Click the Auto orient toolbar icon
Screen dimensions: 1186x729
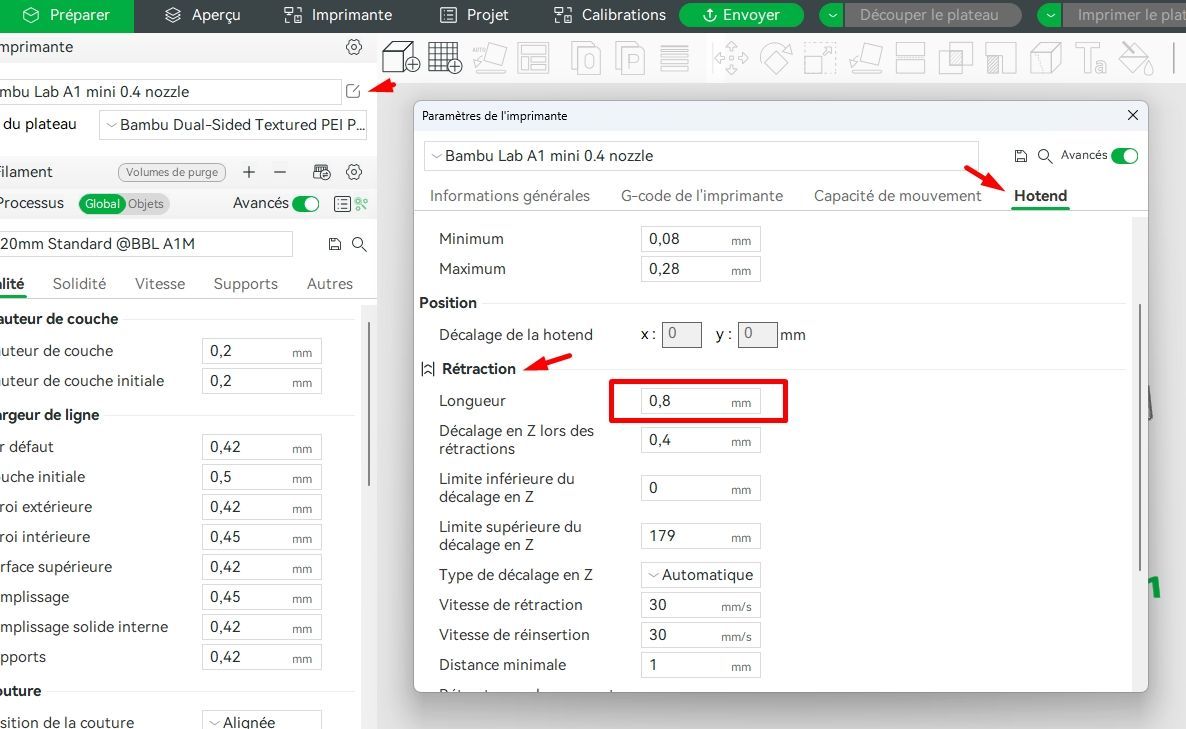click(x=489, y=58)
